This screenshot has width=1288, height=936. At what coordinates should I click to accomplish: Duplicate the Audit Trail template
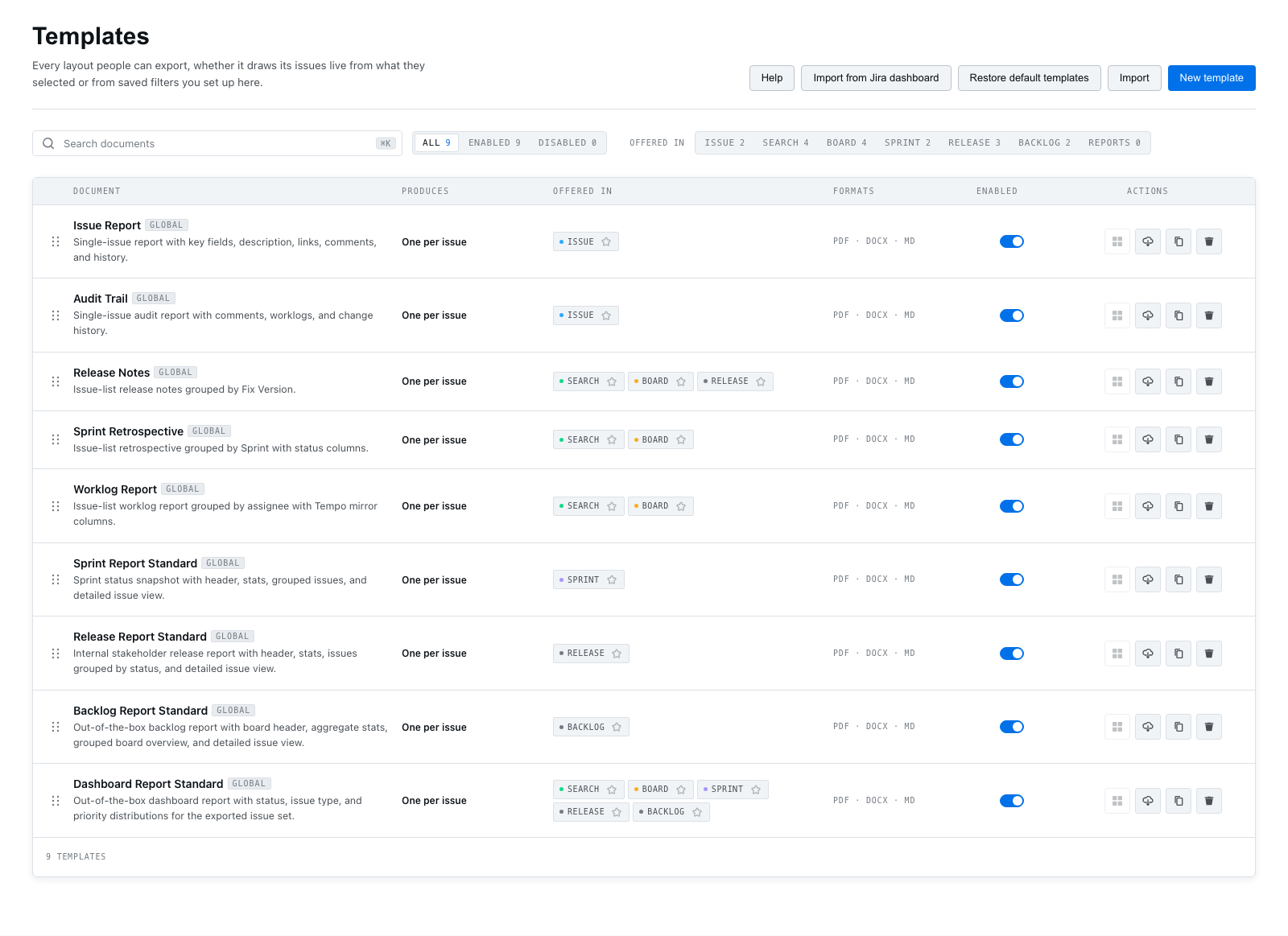1178,315
